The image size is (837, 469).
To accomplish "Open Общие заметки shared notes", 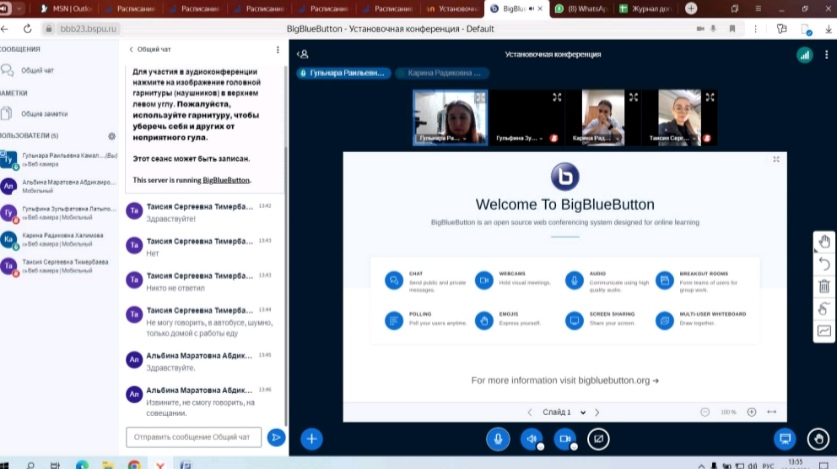I will coord(44,114).
